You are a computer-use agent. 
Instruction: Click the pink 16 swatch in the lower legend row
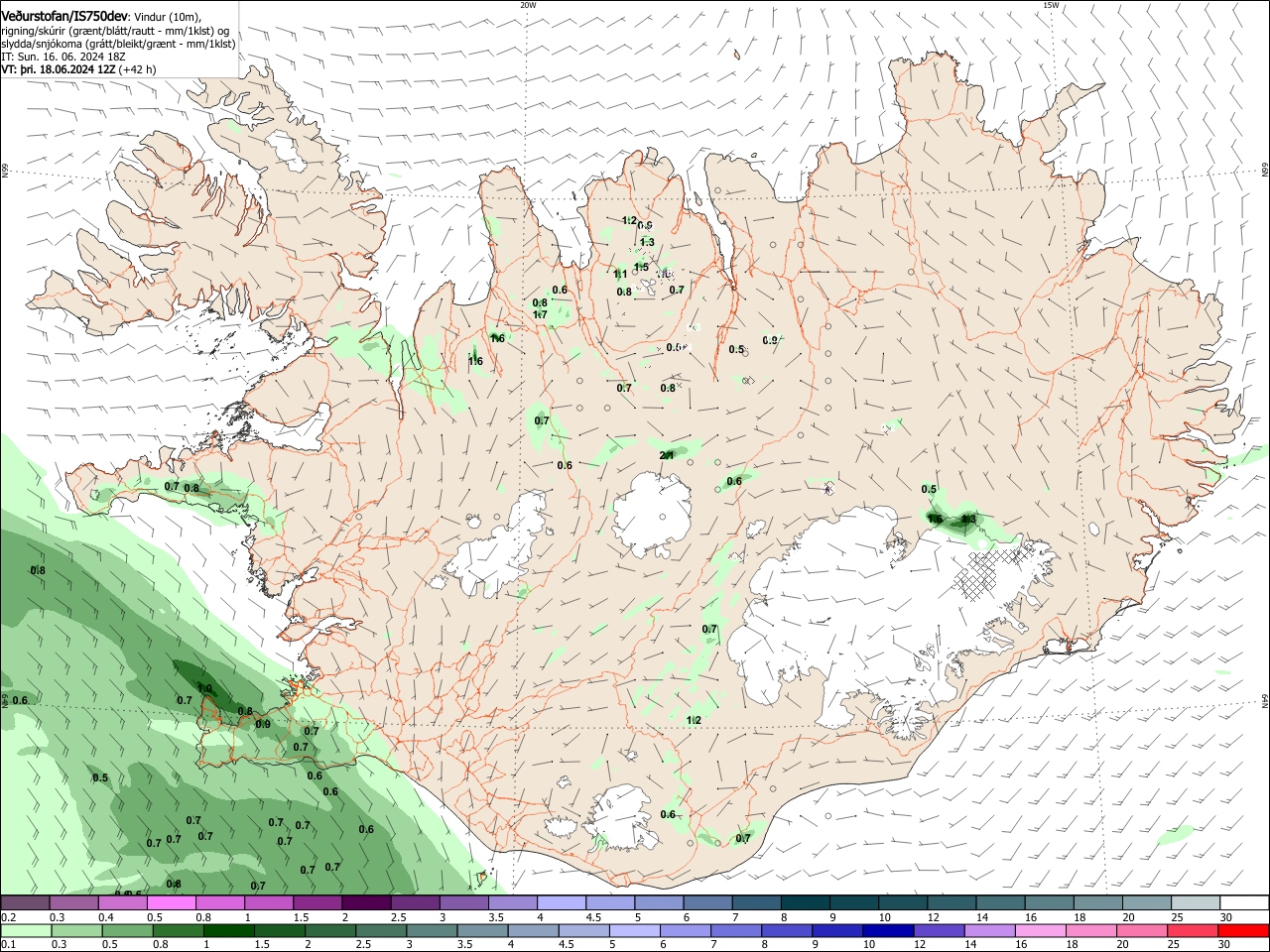pyautogui.click(x=1041, y=931)
